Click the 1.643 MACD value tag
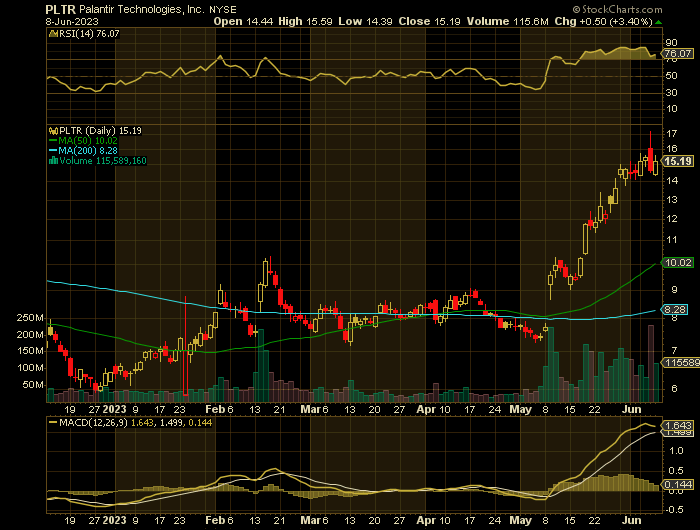 point(678,425)
